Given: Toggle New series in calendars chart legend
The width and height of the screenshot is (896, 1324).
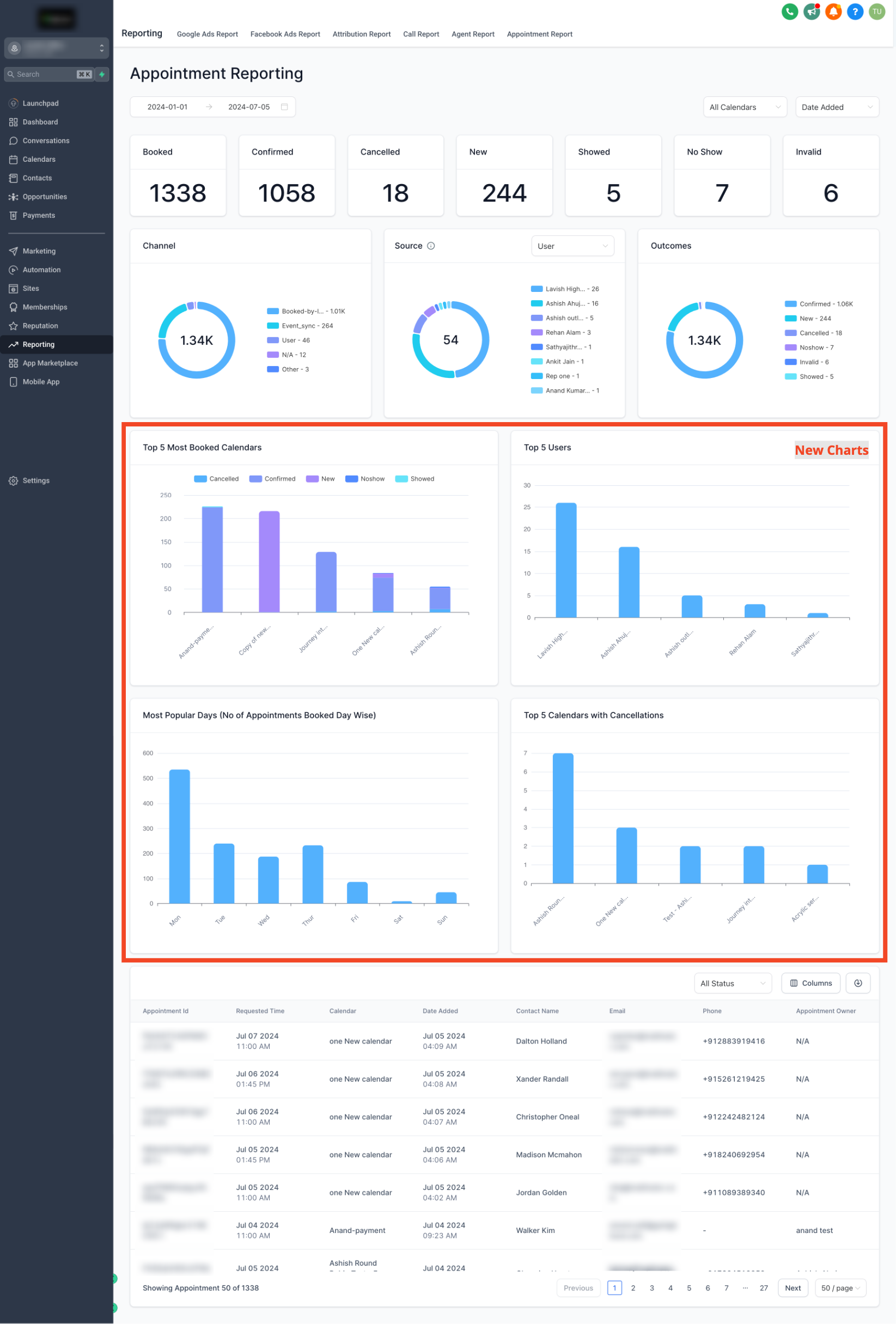Looking at the screenshot, I should pyautogui.click(x=320, y=479).
